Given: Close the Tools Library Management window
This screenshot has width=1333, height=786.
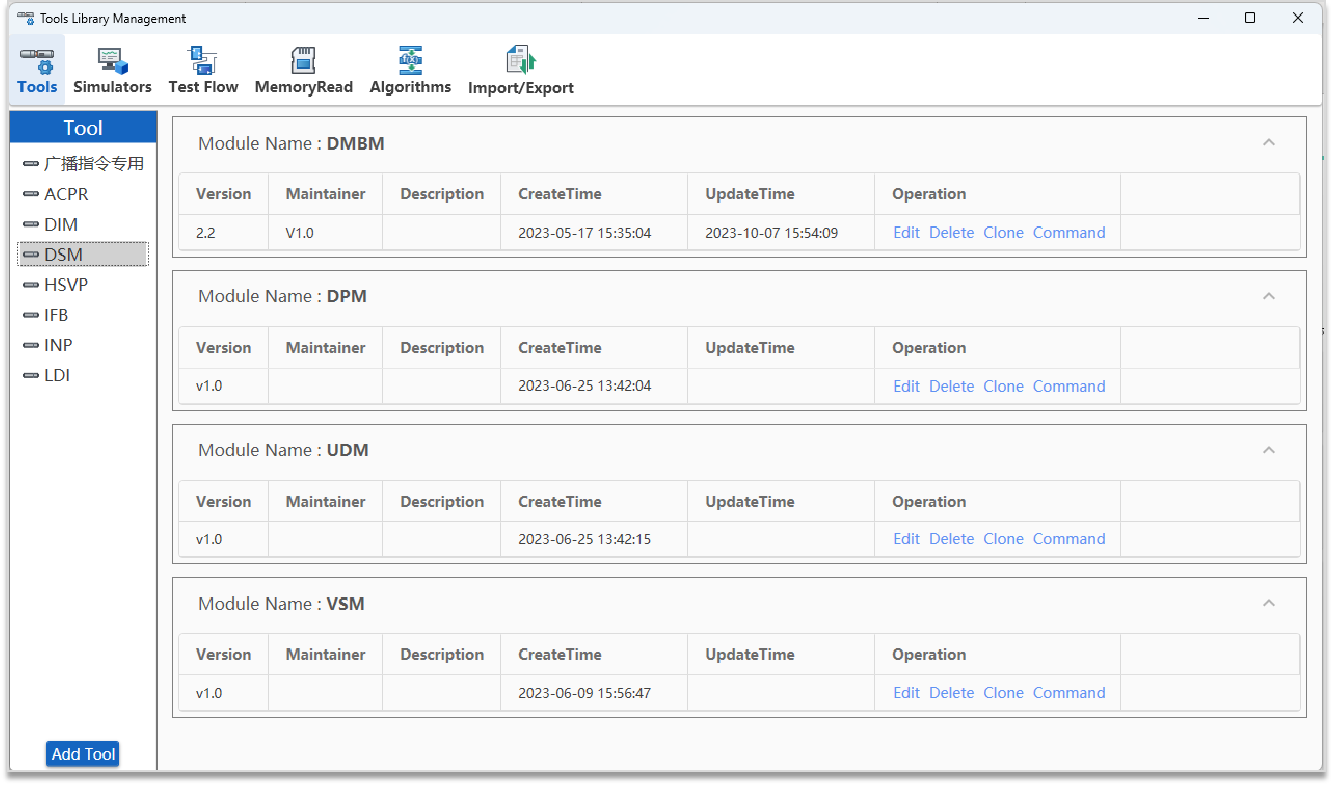Looking at the screenshot, I should pyautogui.click(x=1298, y=18).
